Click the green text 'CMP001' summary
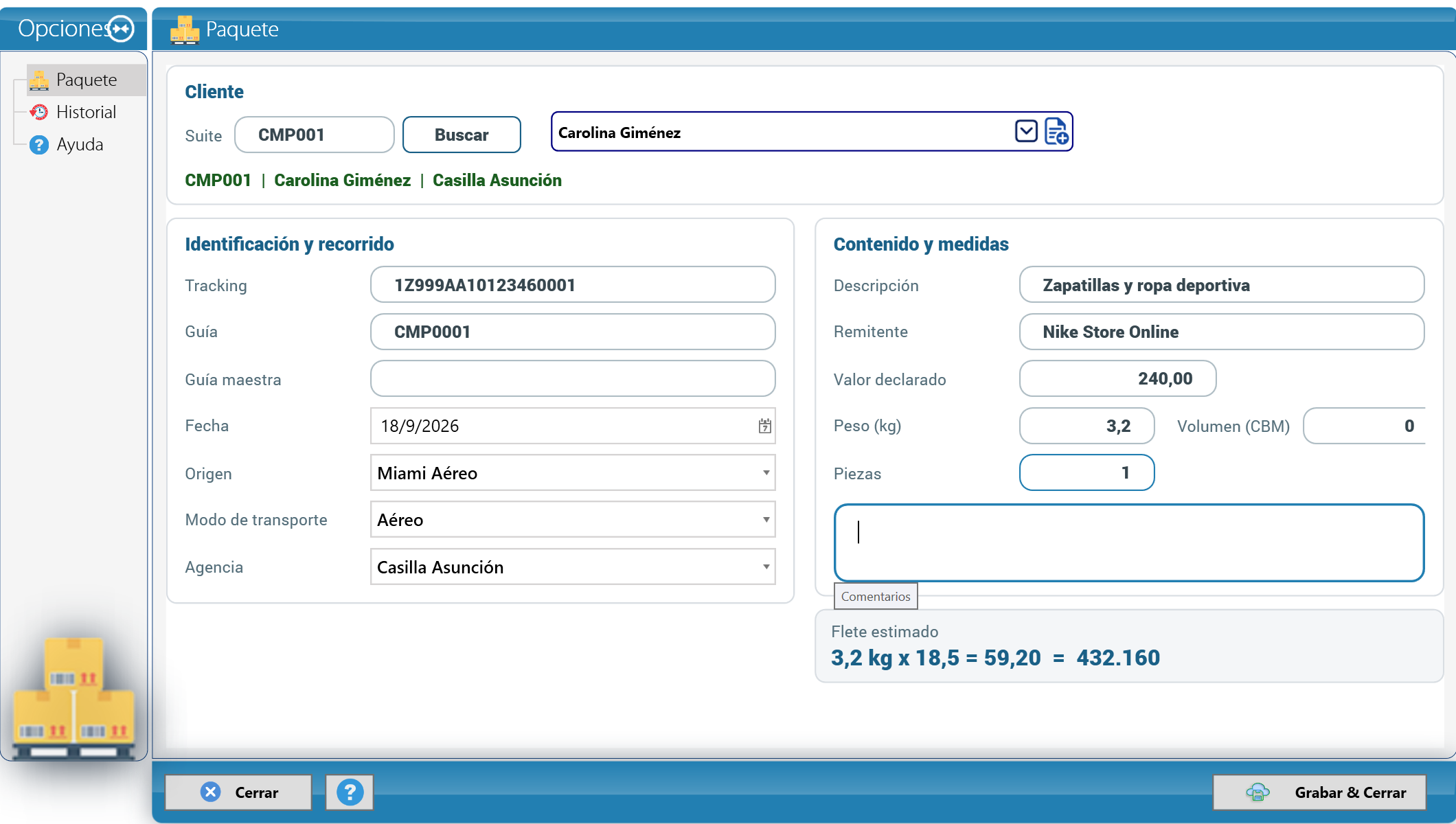 (x=218, y=181)
